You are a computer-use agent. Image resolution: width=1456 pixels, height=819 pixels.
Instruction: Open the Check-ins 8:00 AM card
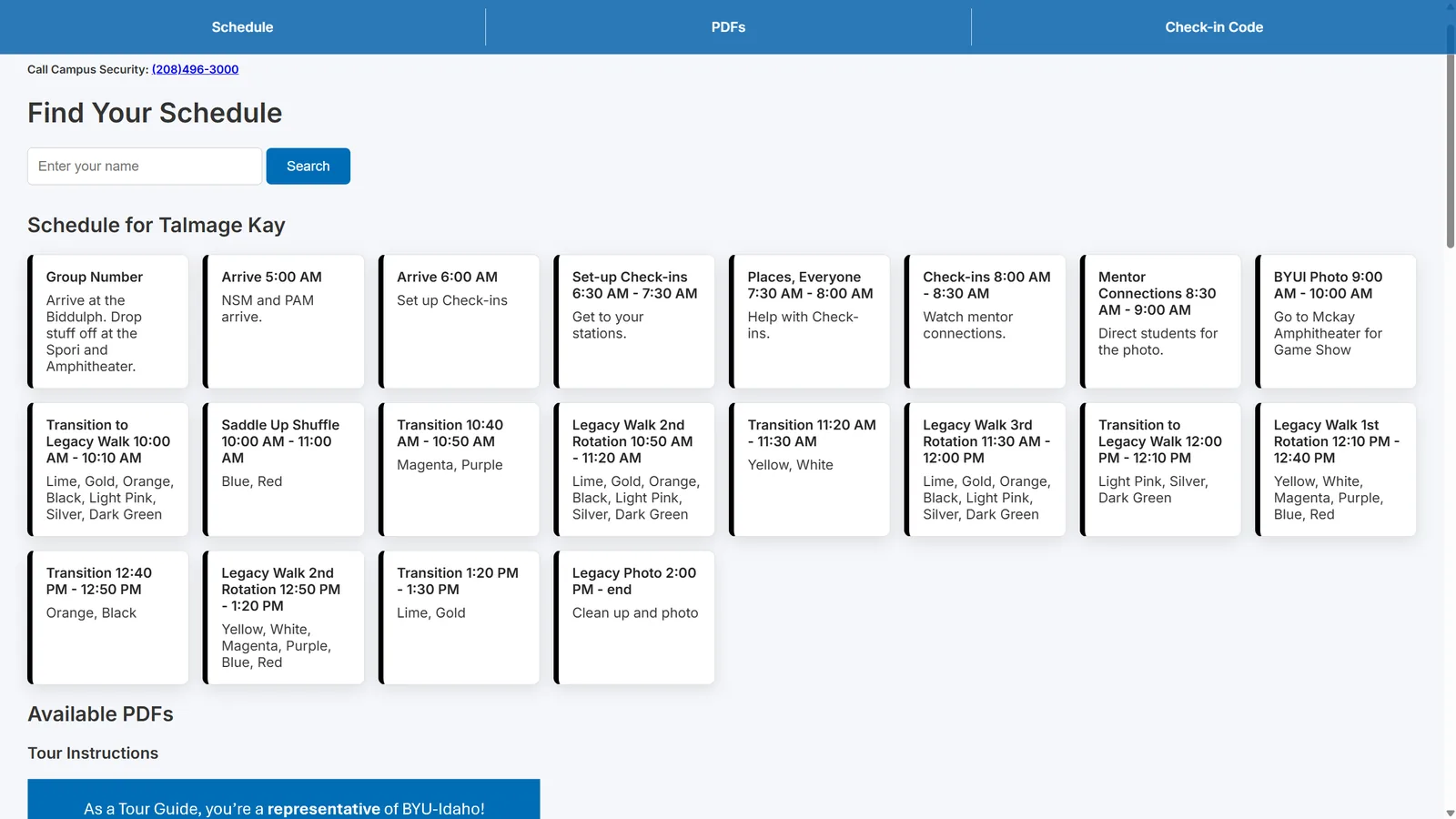pyautogui.click(x=985, y=321)
